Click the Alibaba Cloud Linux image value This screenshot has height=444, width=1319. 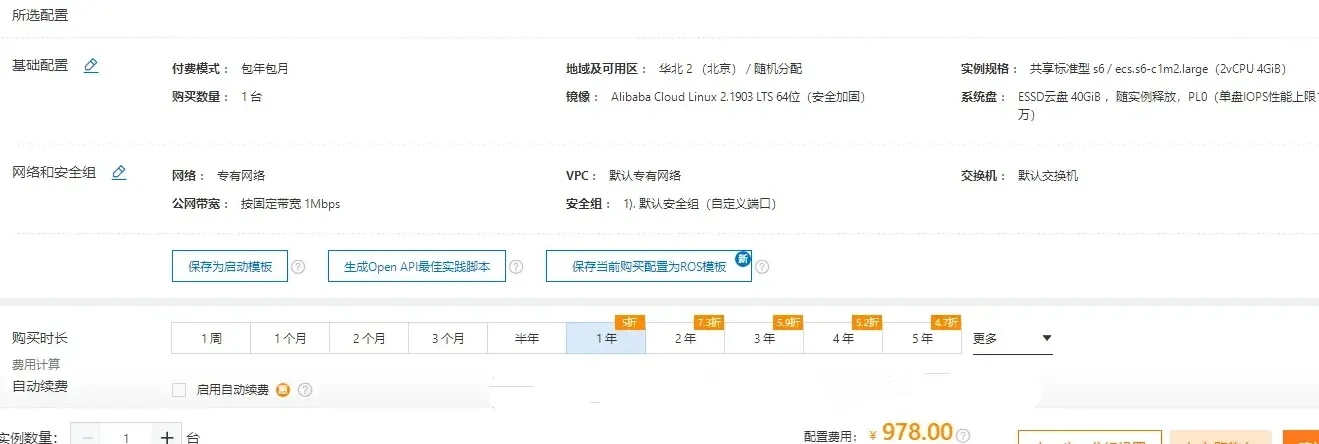(738, 97)
